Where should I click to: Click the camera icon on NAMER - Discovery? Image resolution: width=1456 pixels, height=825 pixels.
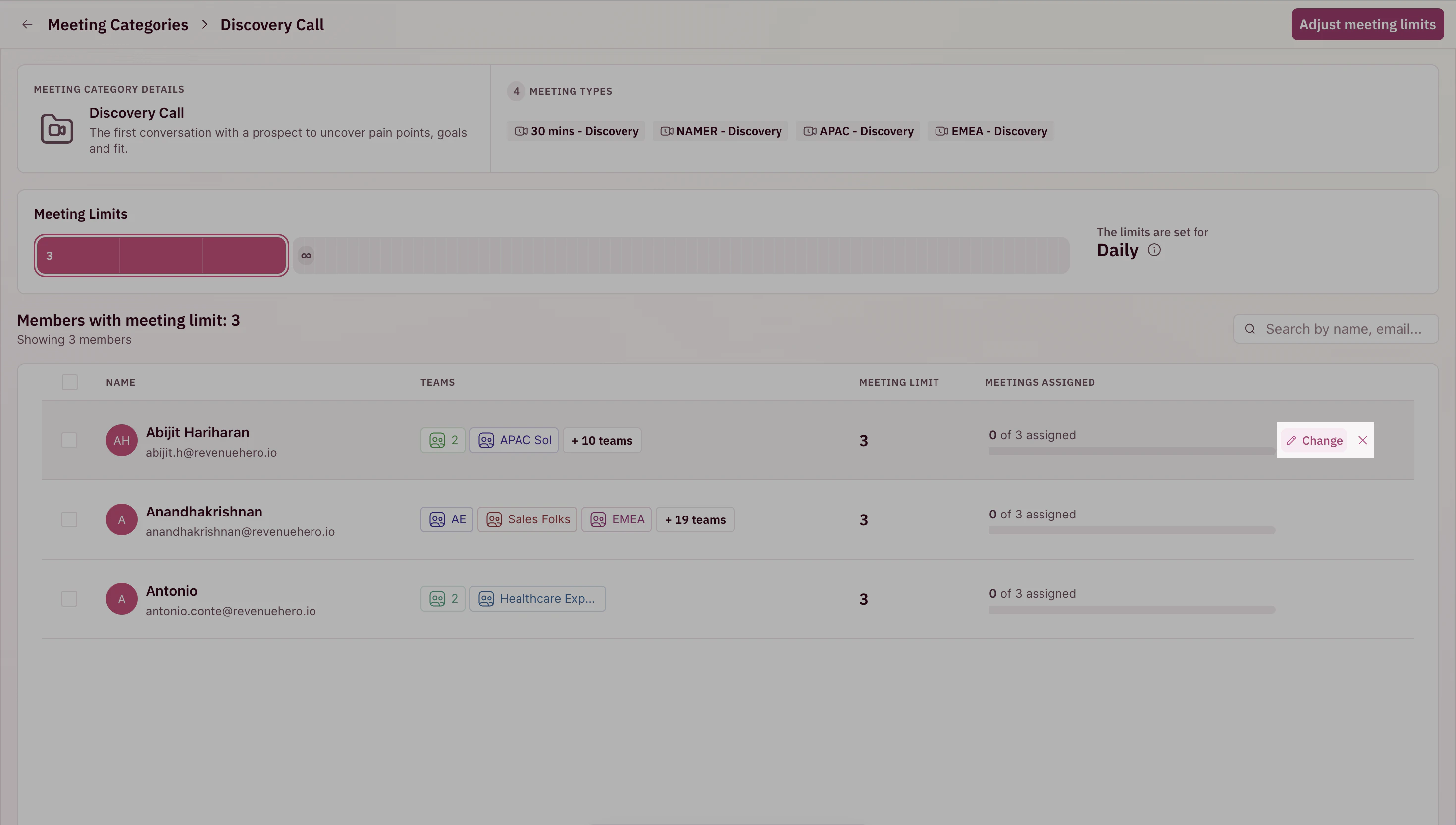pyautogui.click(x=666, y=131)
